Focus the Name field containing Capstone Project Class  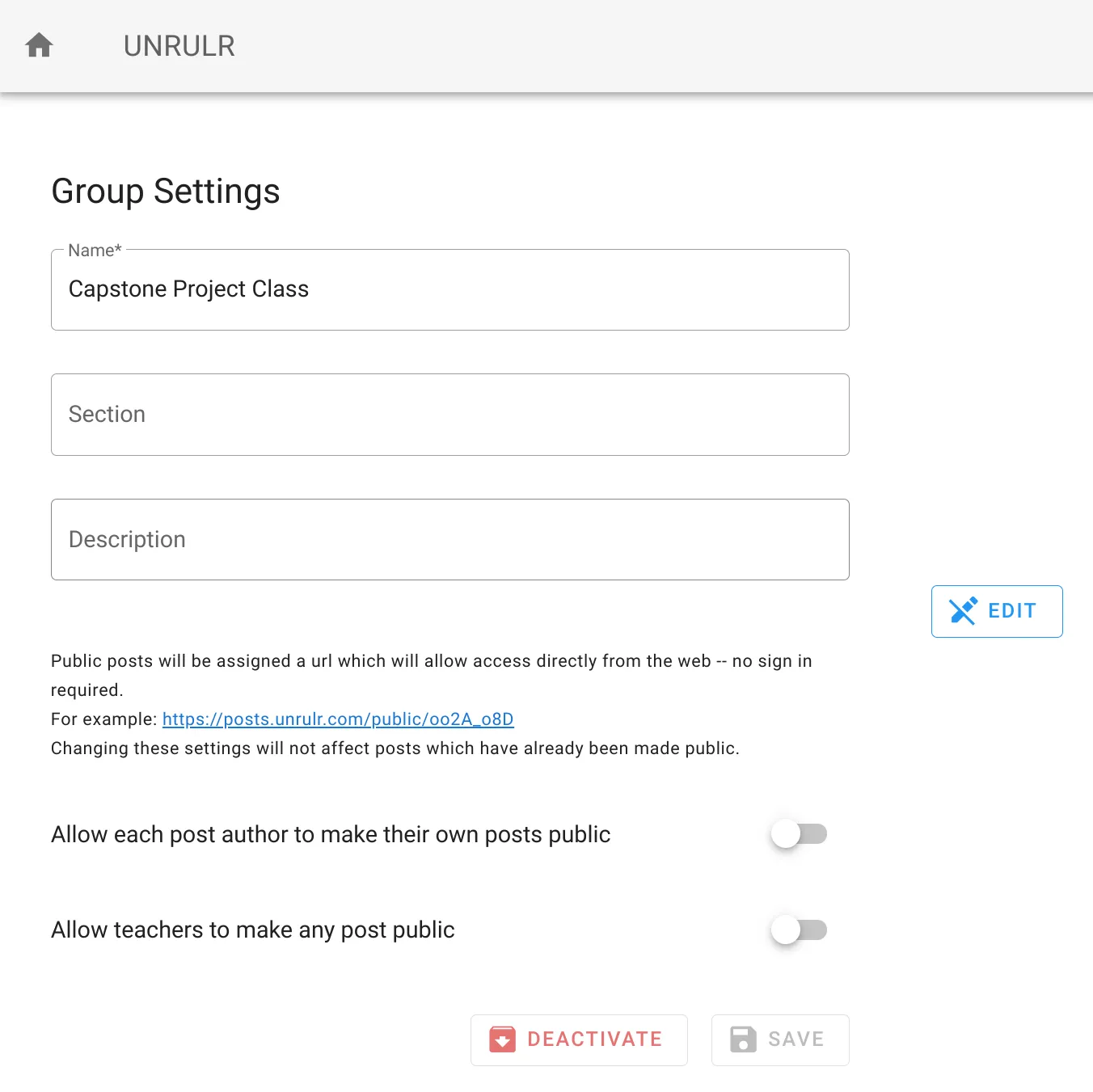[x=449, y=289]
